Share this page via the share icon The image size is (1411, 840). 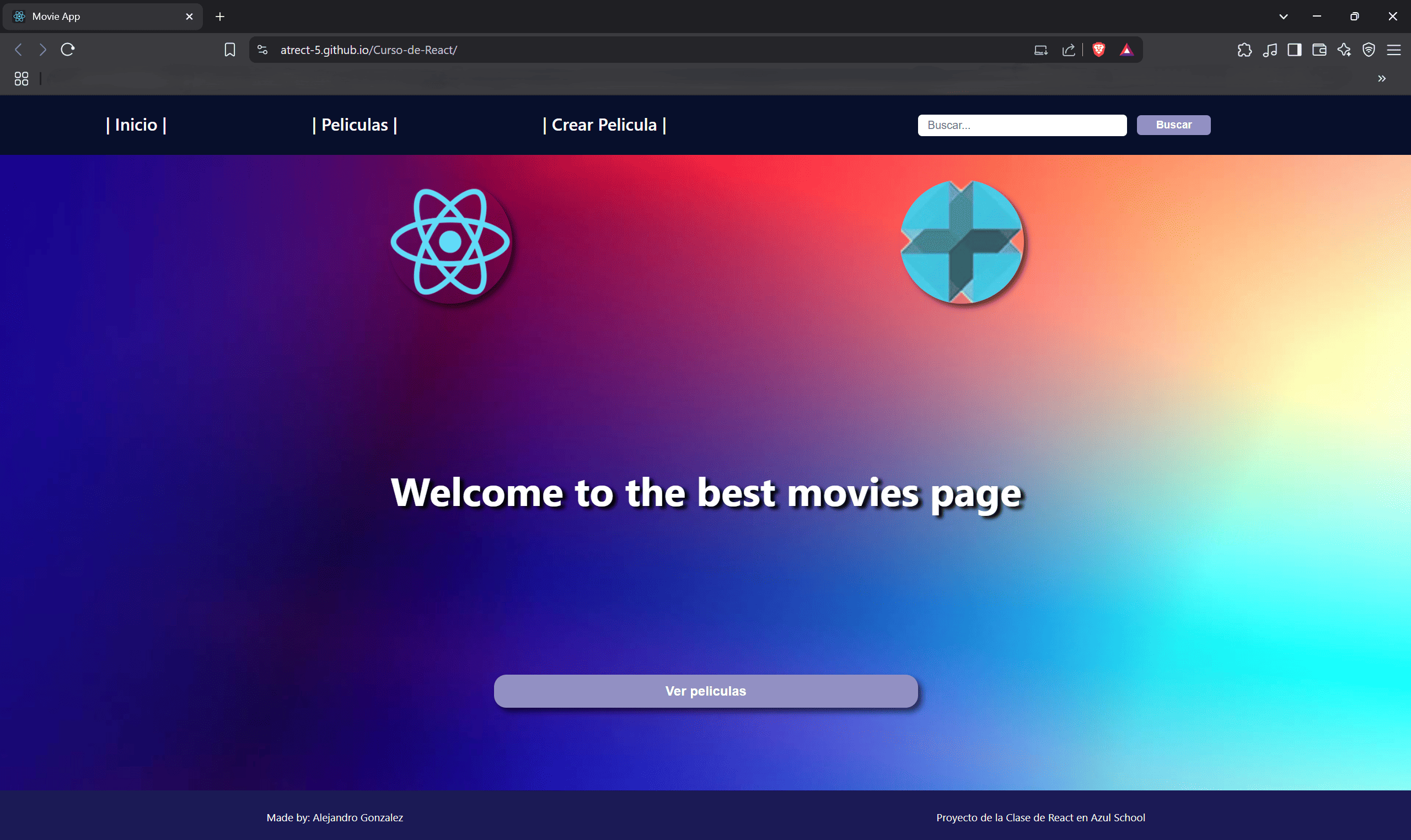[x=1069, y=50]
